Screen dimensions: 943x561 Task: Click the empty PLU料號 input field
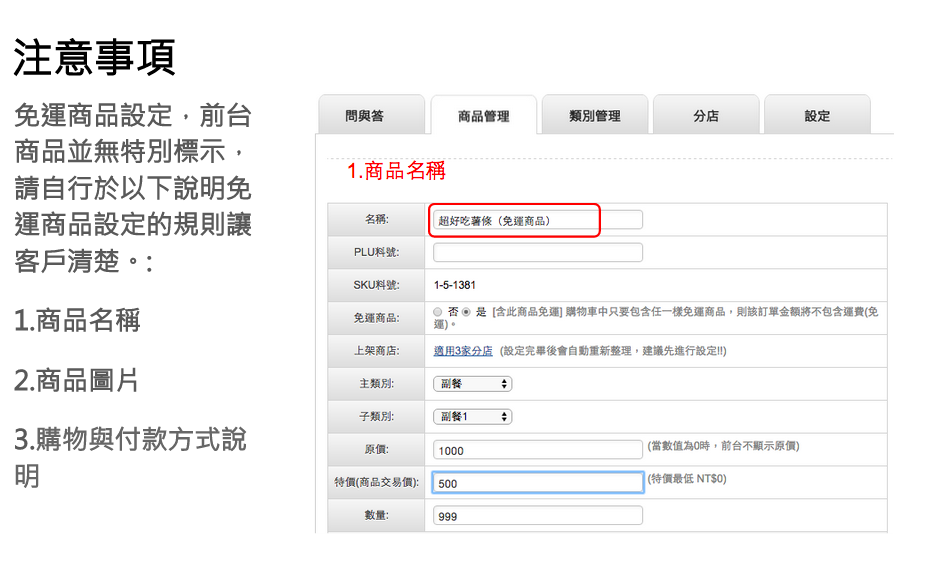pyautogui.click(x=537, y=252)
